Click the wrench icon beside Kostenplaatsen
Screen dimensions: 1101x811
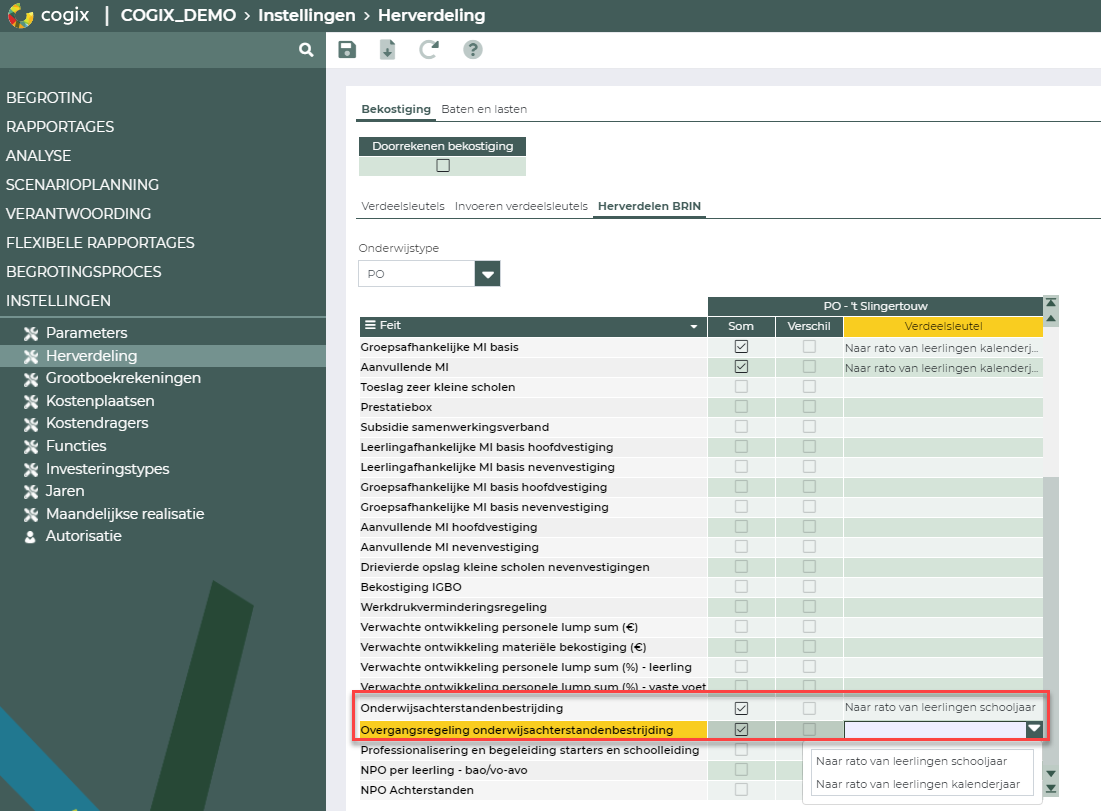coord(31,402)
